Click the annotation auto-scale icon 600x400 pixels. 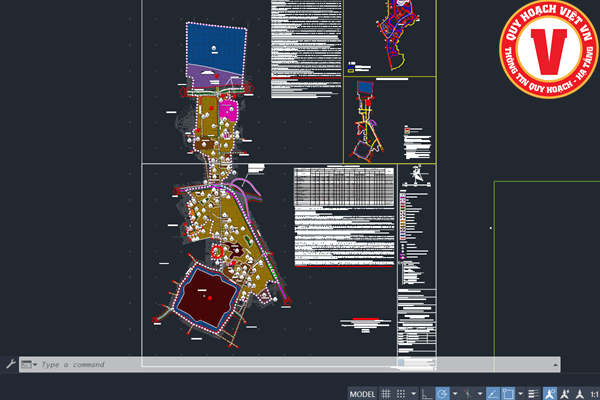coord(564,394)
